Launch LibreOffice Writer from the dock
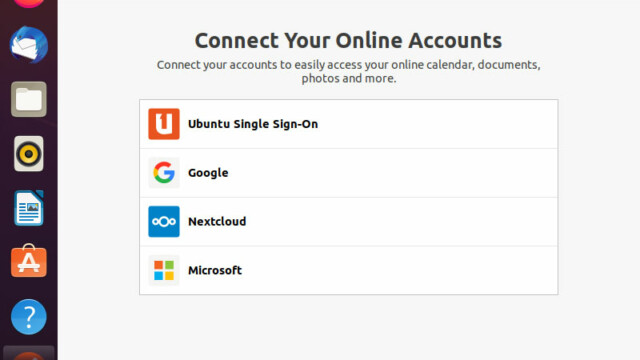Screen dimensions: 640x360 coord(29,208)
